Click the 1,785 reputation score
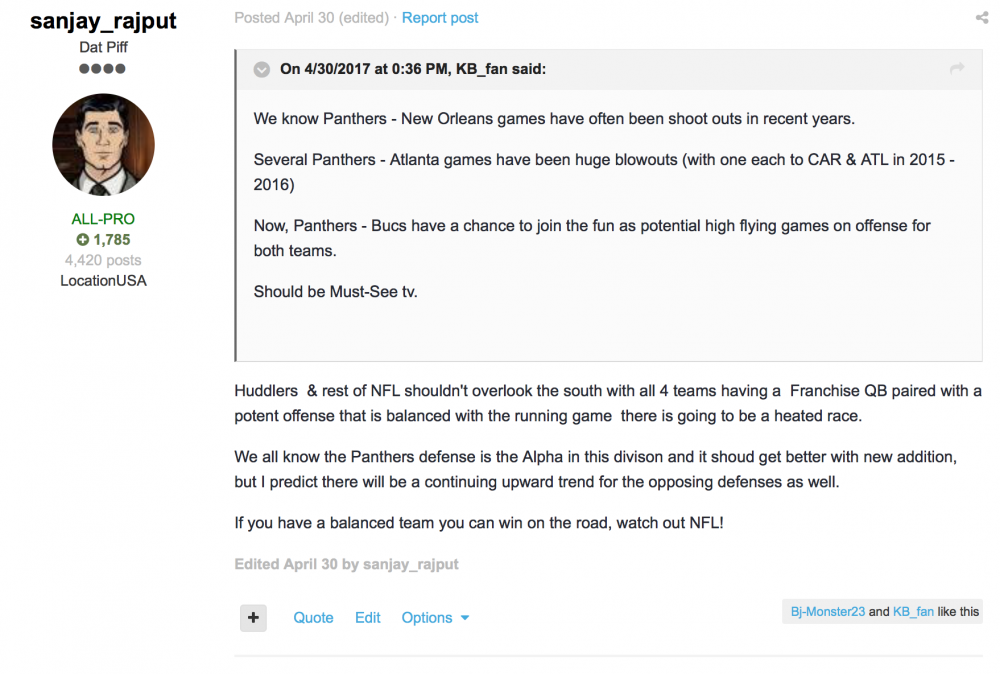Screen dimensions: 1000x674 tap(112, 240)
